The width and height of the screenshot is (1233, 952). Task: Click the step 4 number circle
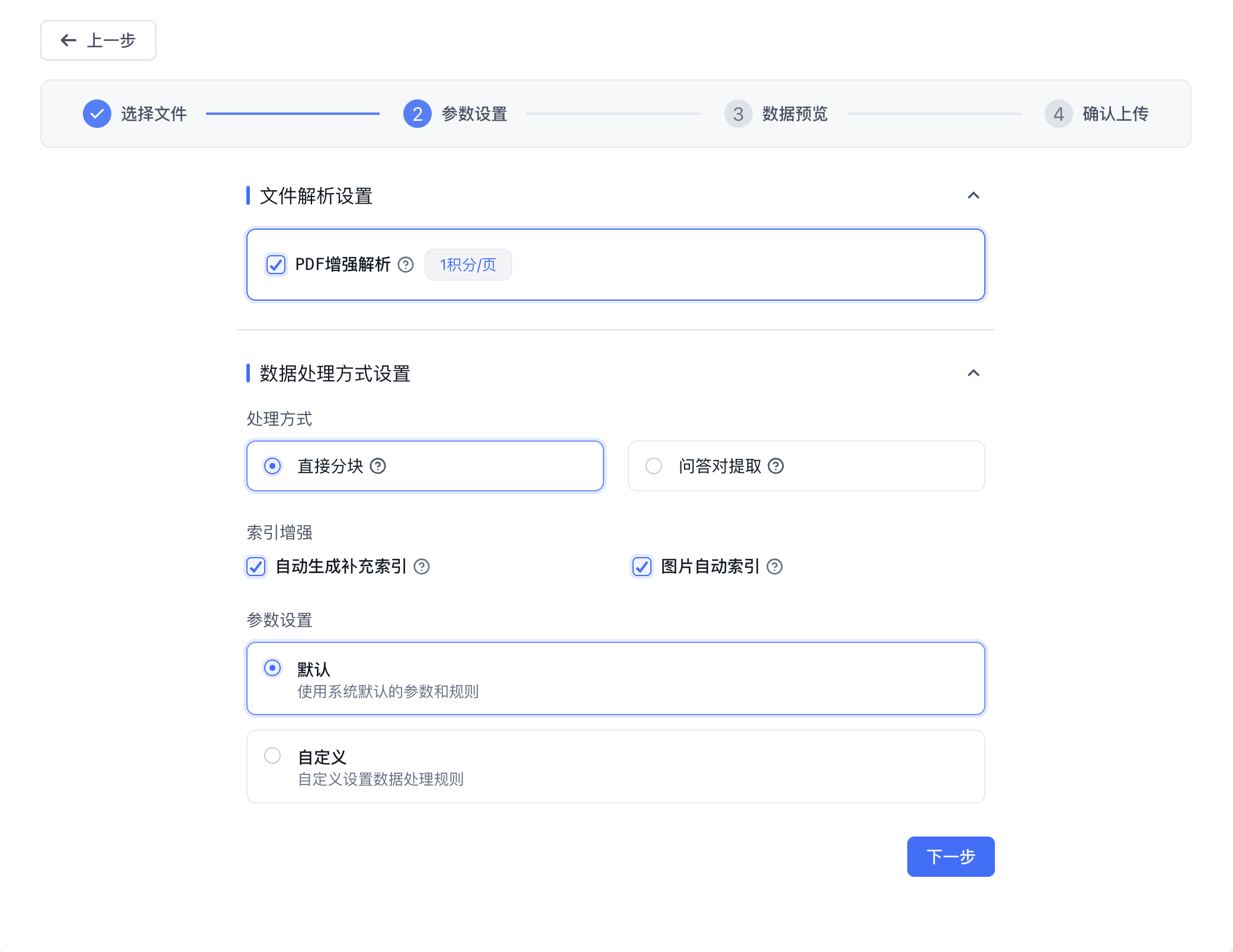[1058, 114]
